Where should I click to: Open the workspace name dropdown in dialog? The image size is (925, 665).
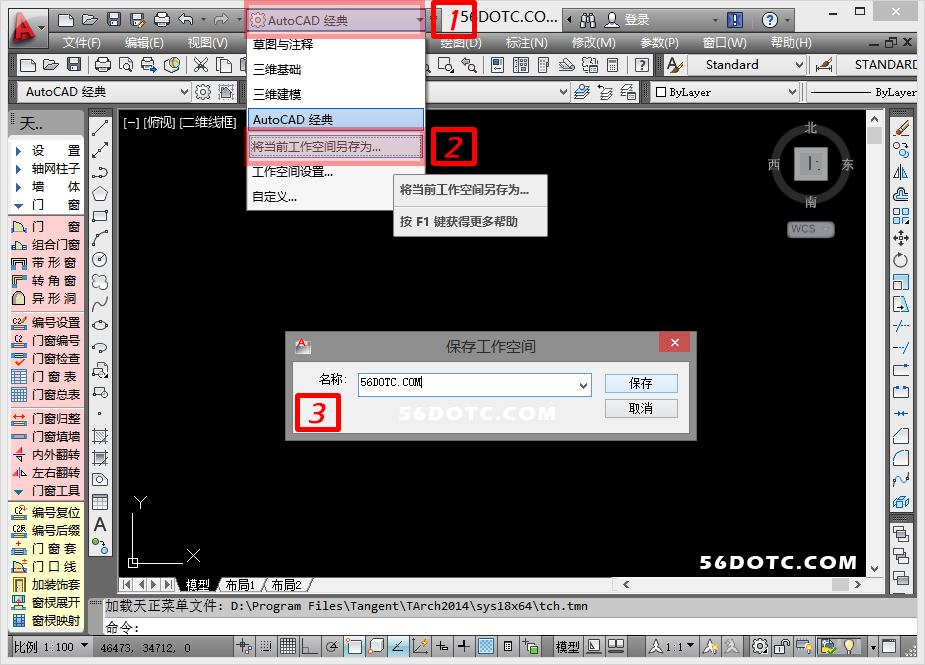coord(584,384)
